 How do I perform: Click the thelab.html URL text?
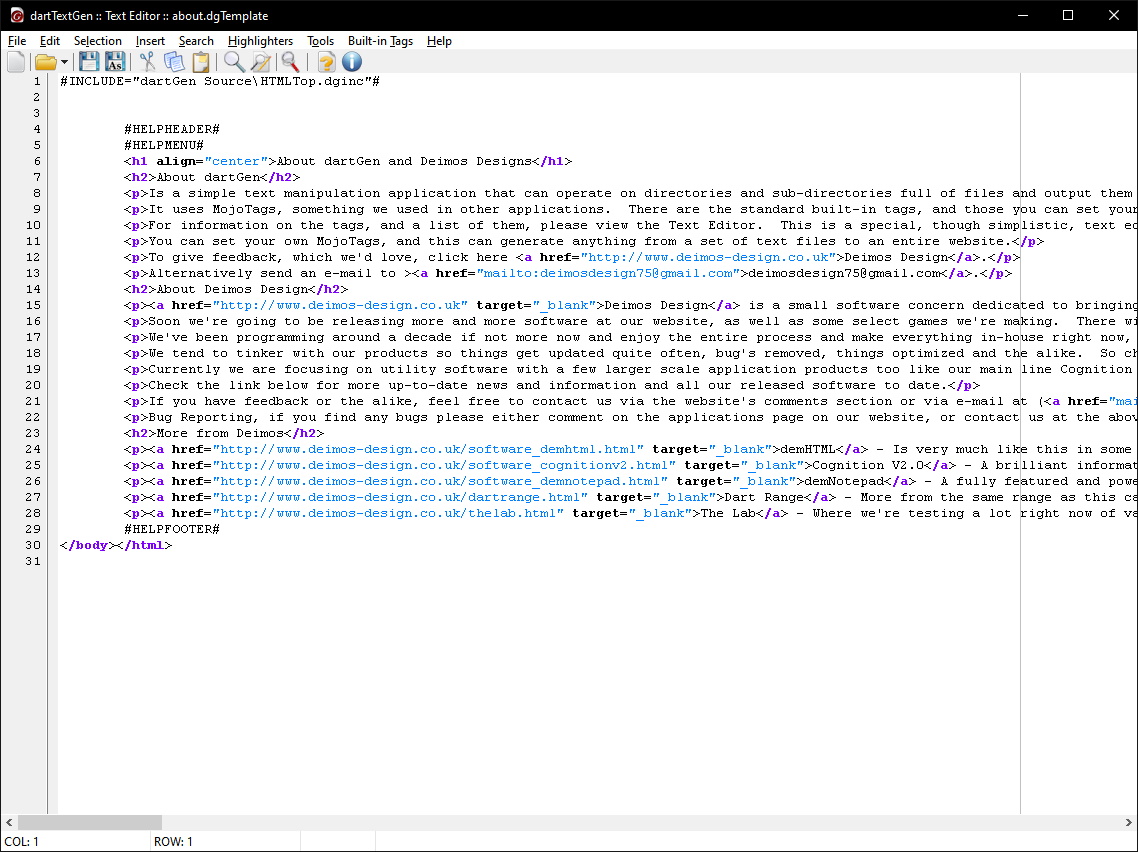pos(388,513)
